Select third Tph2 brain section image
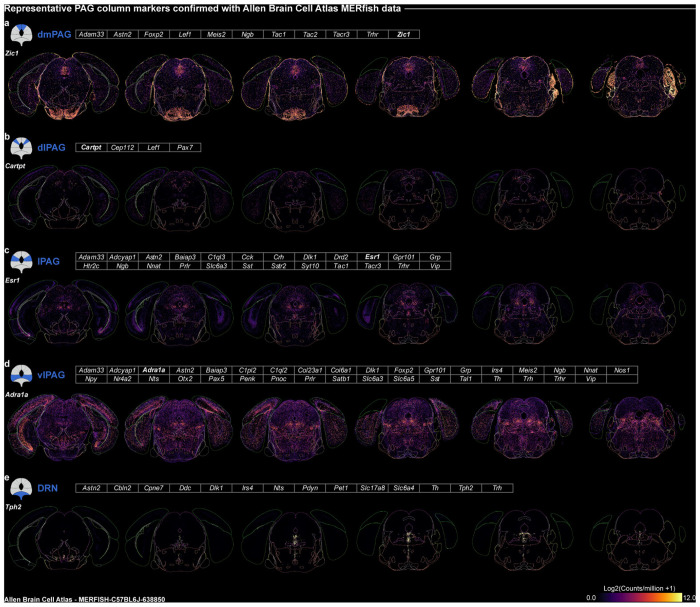This screenshot has height=607, width=700. 292,540
